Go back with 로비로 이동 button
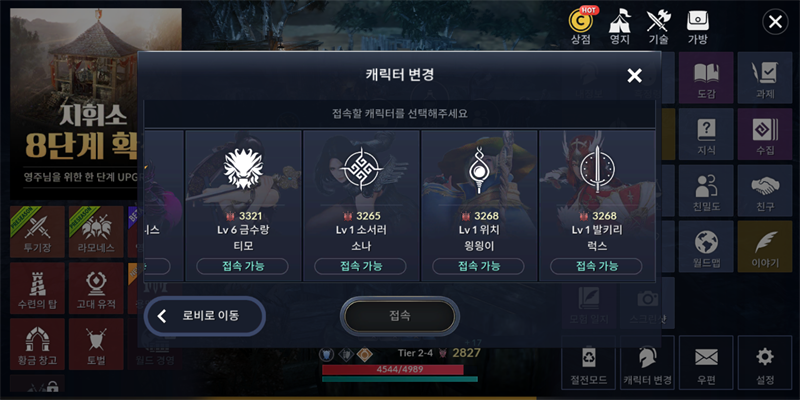Viewport: 800px width, 400px height. [205, 316]
